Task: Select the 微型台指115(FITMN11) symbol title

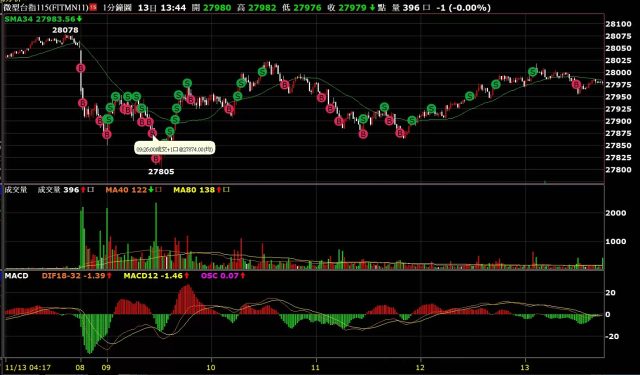Action: [46, 7]
